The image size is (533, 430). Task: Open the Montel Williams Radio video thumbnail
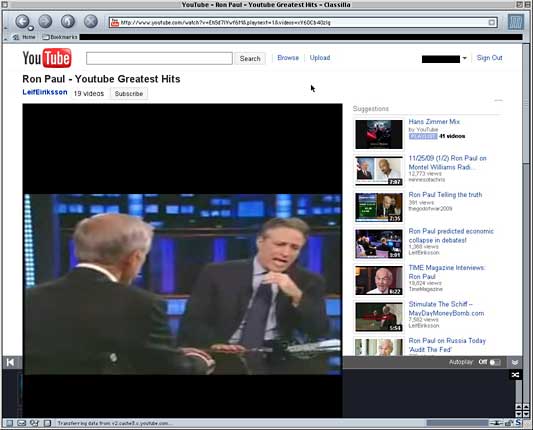(x=379, y=171)
